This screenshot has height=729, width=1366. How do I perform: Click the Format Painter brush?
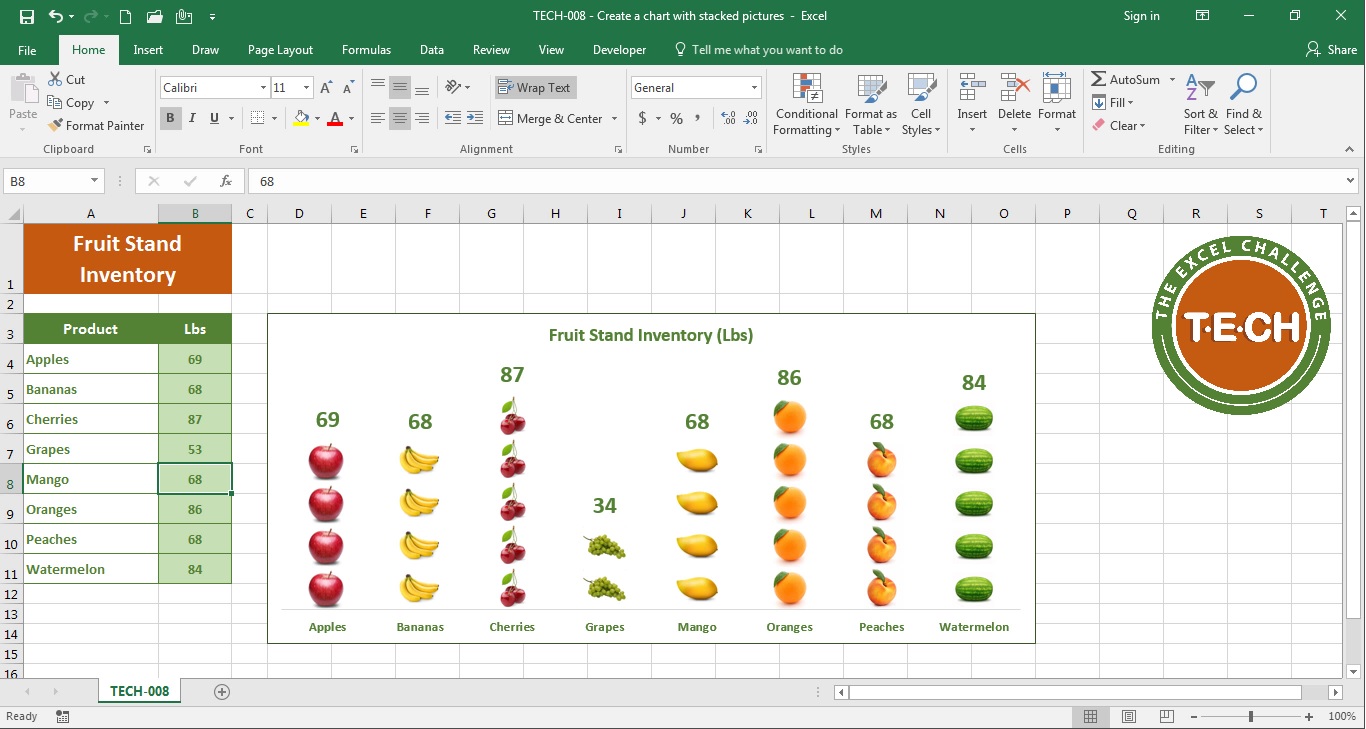coord(56,126)
